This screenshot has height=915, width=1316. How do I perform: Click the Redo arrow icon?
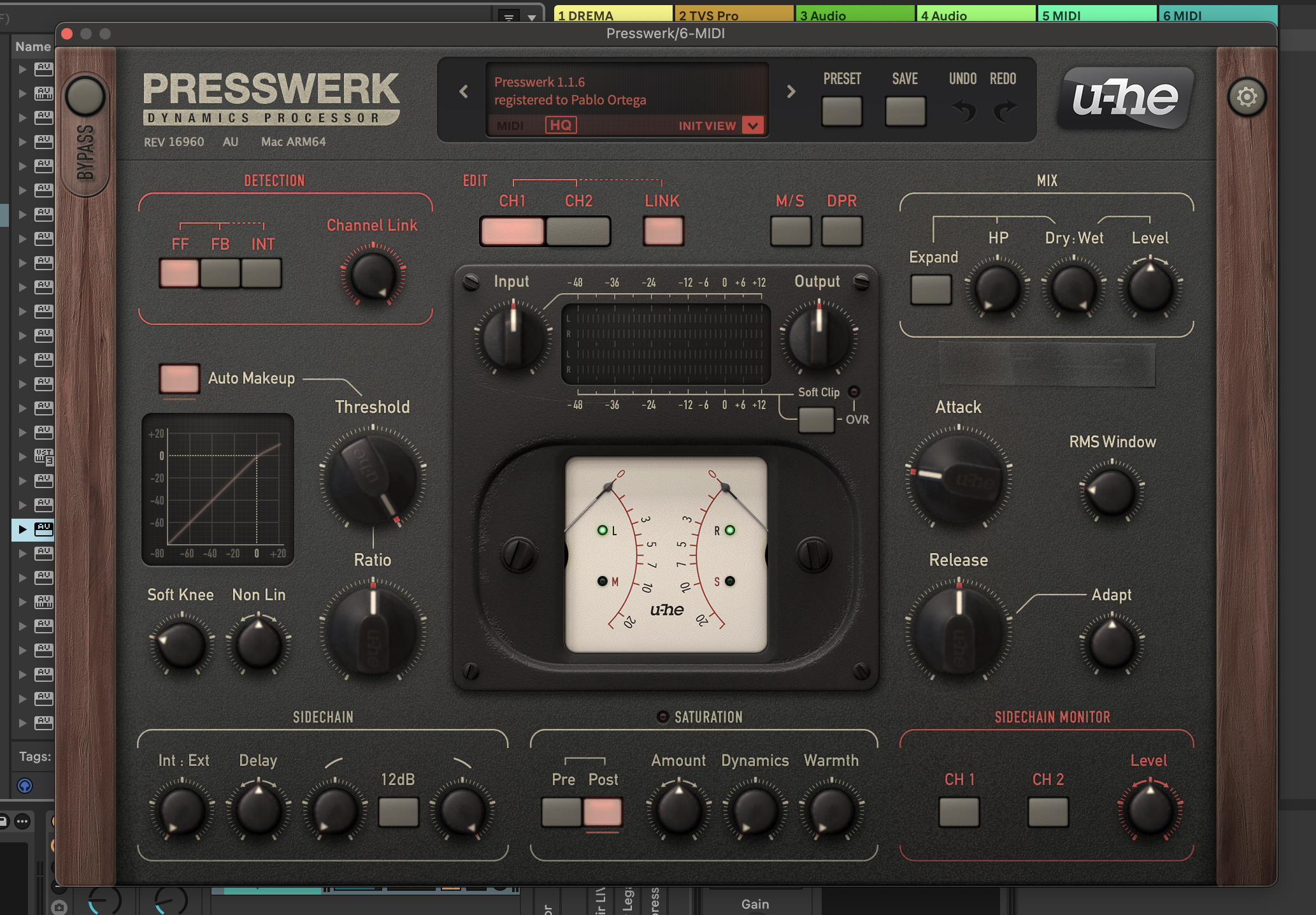pos(1005,110)
